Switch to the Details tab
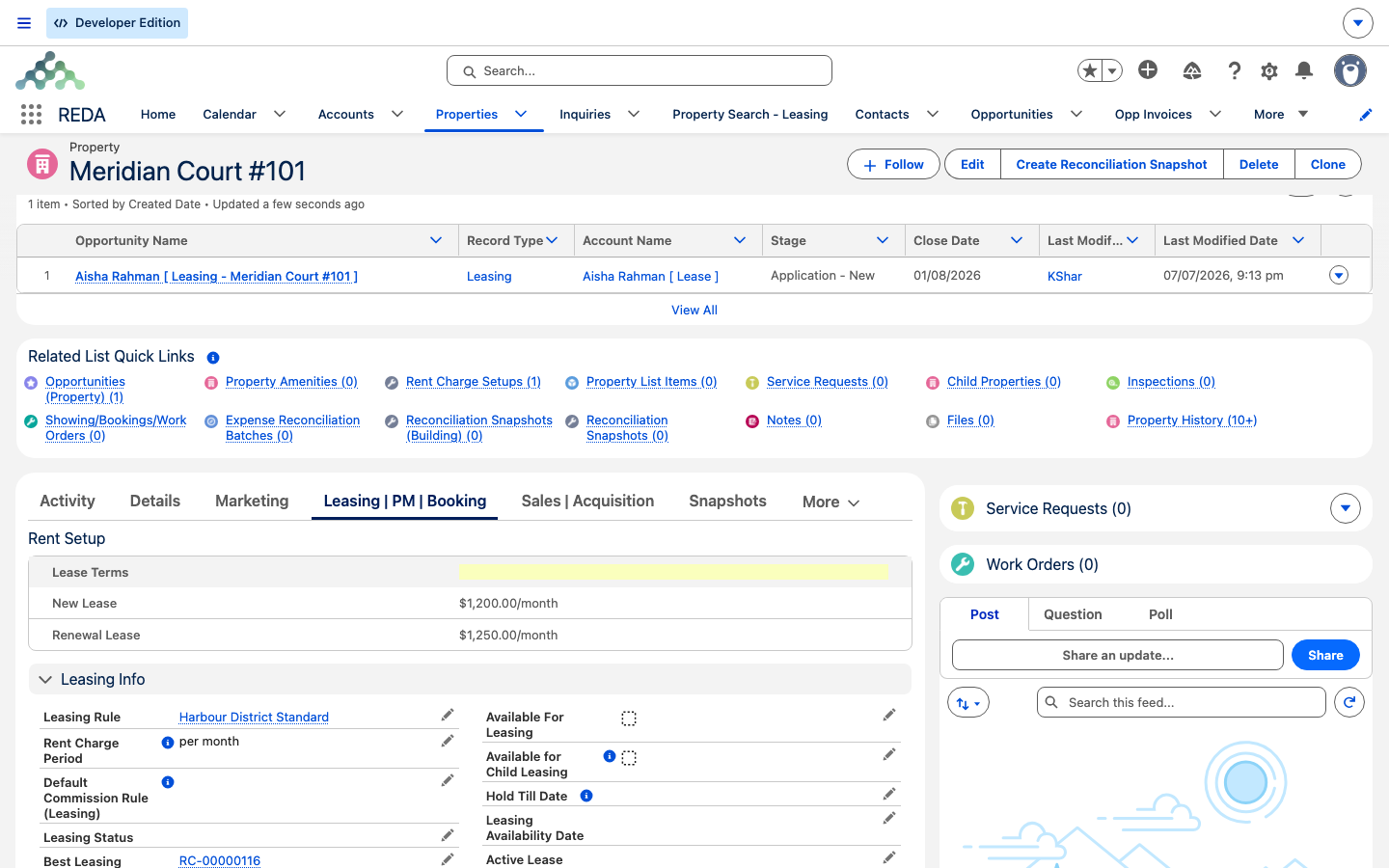This screenshot has height=868, width=1389. (x=155, y=502)
